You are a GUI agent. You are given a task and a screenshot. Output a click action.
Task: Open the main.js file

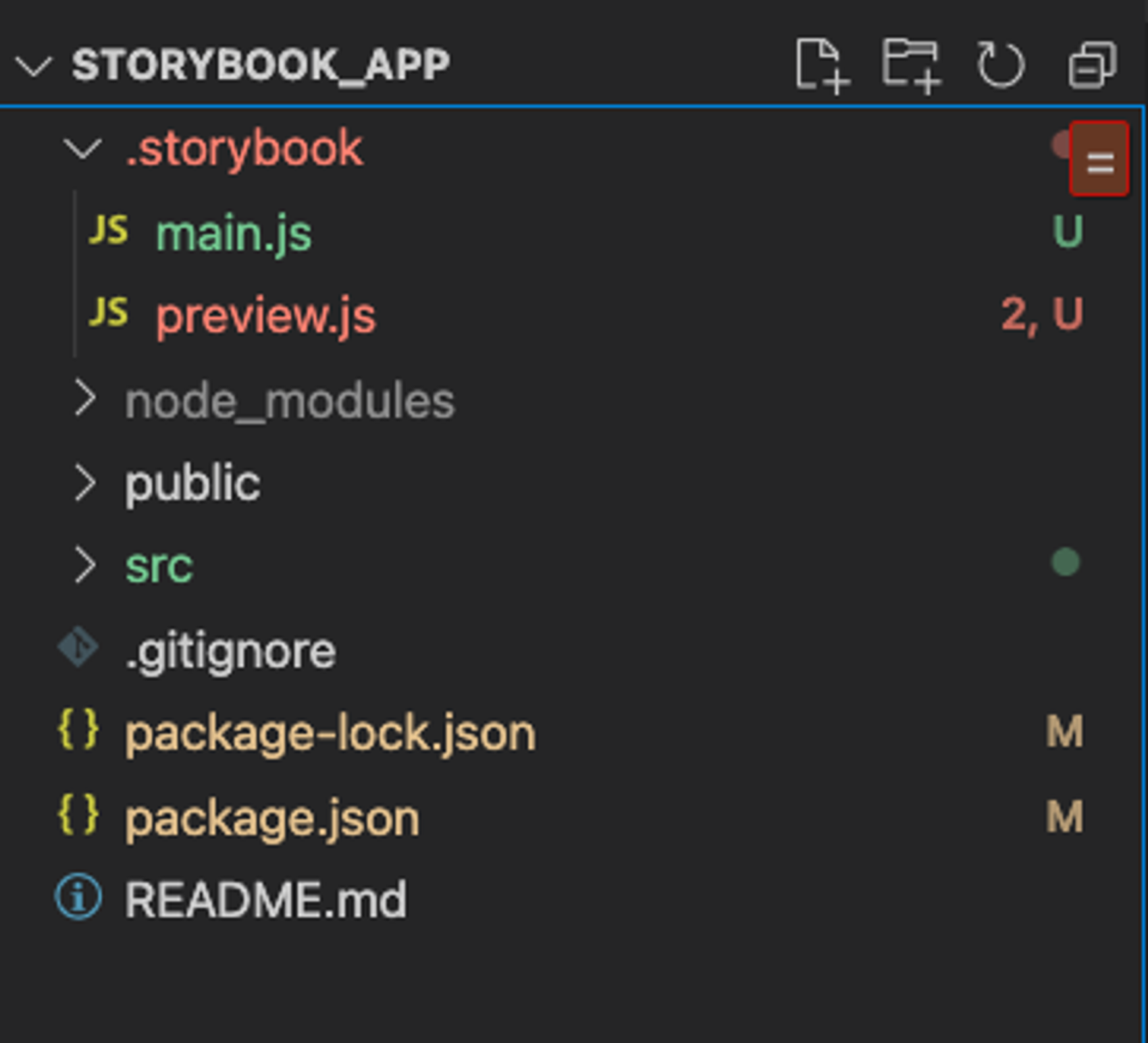tap(234, 234)
